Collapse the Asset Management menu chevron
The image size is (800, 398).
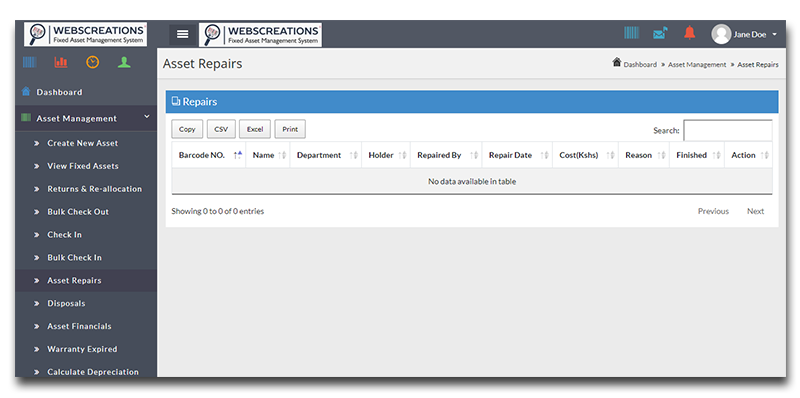coord(147,117)
